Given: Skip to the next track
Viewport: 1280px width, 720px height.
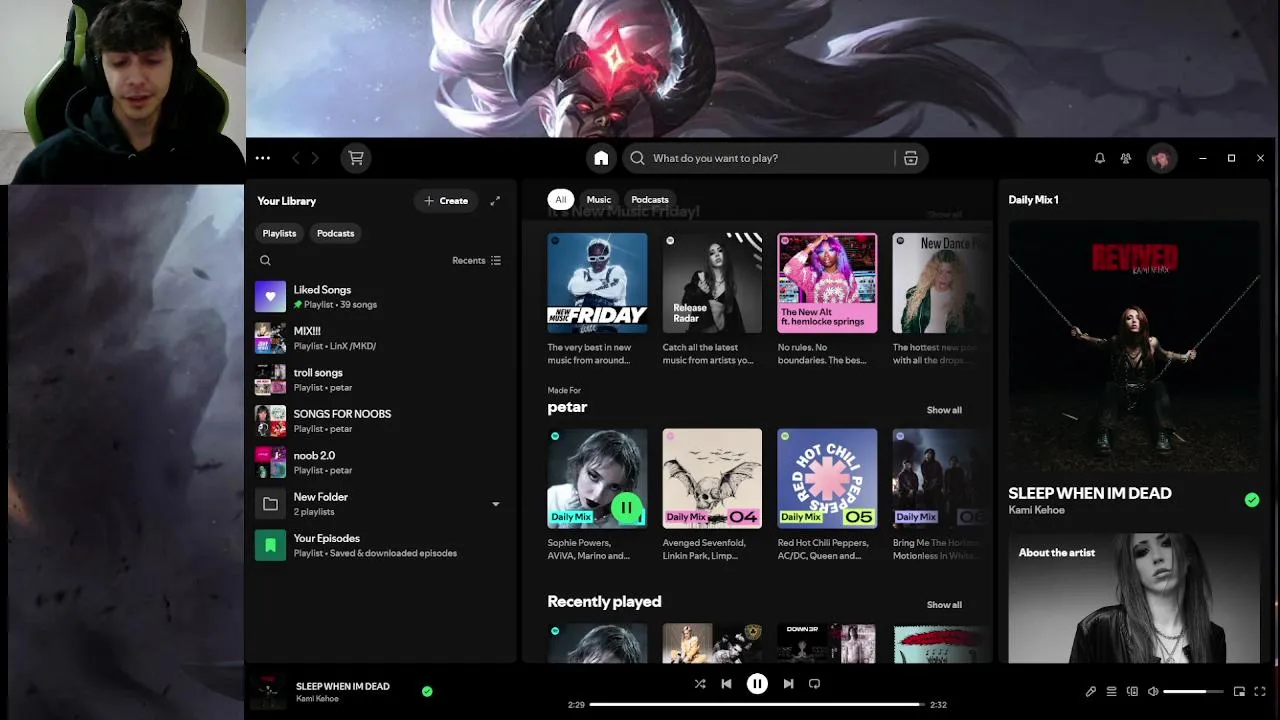Looking at the screenshot, I should coord(788,684).
